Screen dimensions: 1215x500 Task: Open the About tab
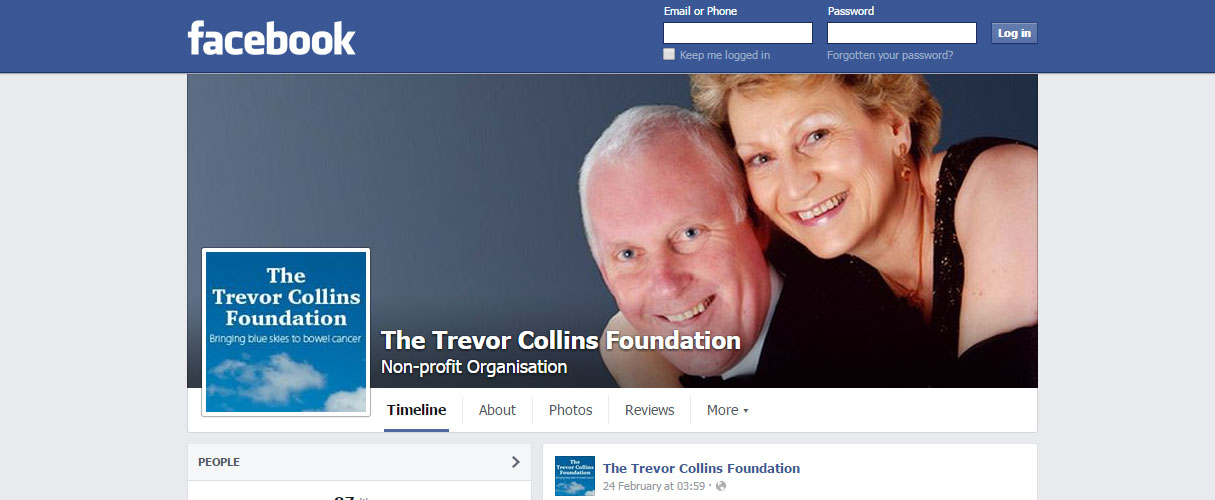[x=497, y=410]
